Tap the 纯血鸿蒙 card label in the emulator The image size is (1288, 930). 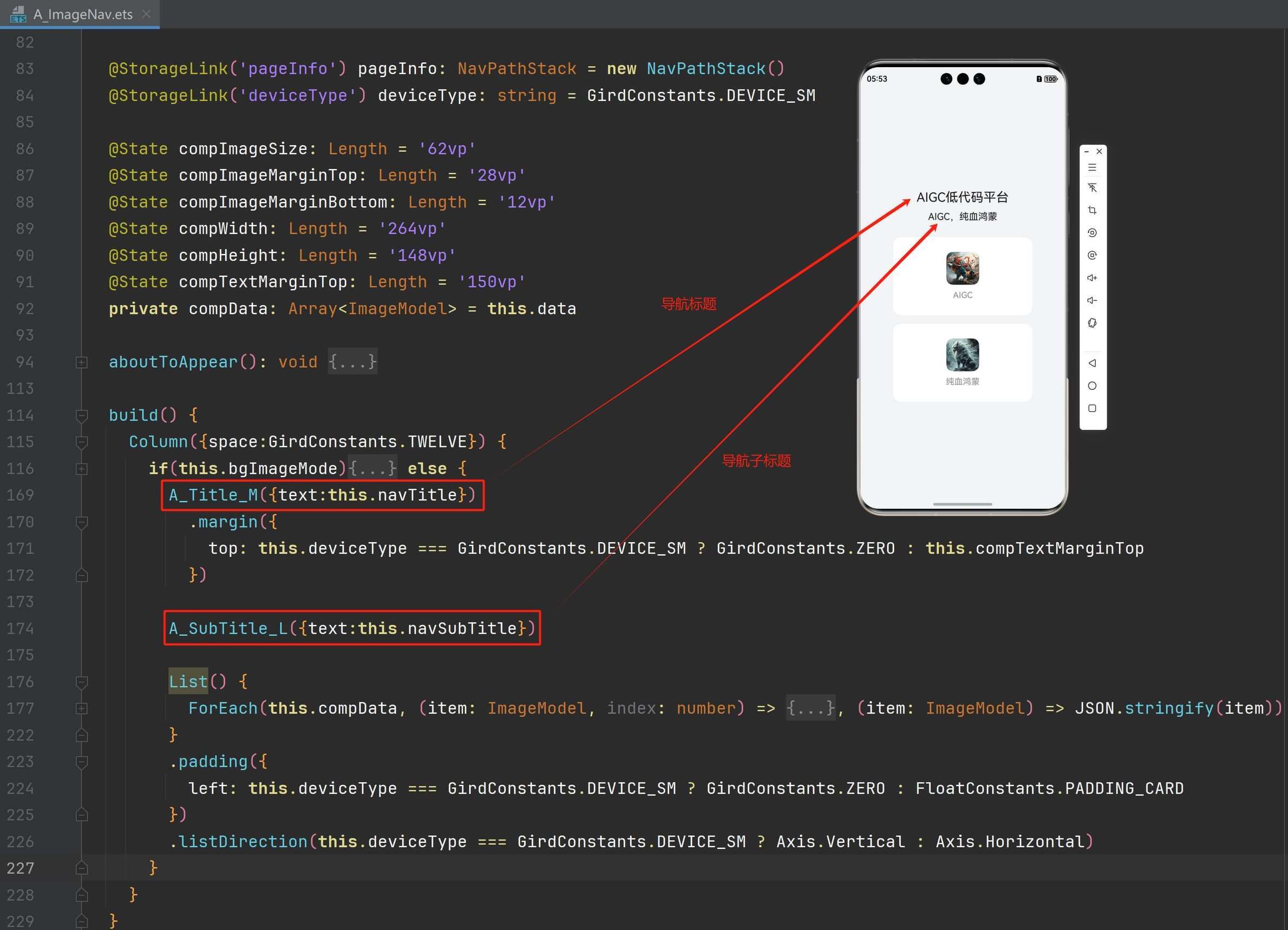point(962,381)
